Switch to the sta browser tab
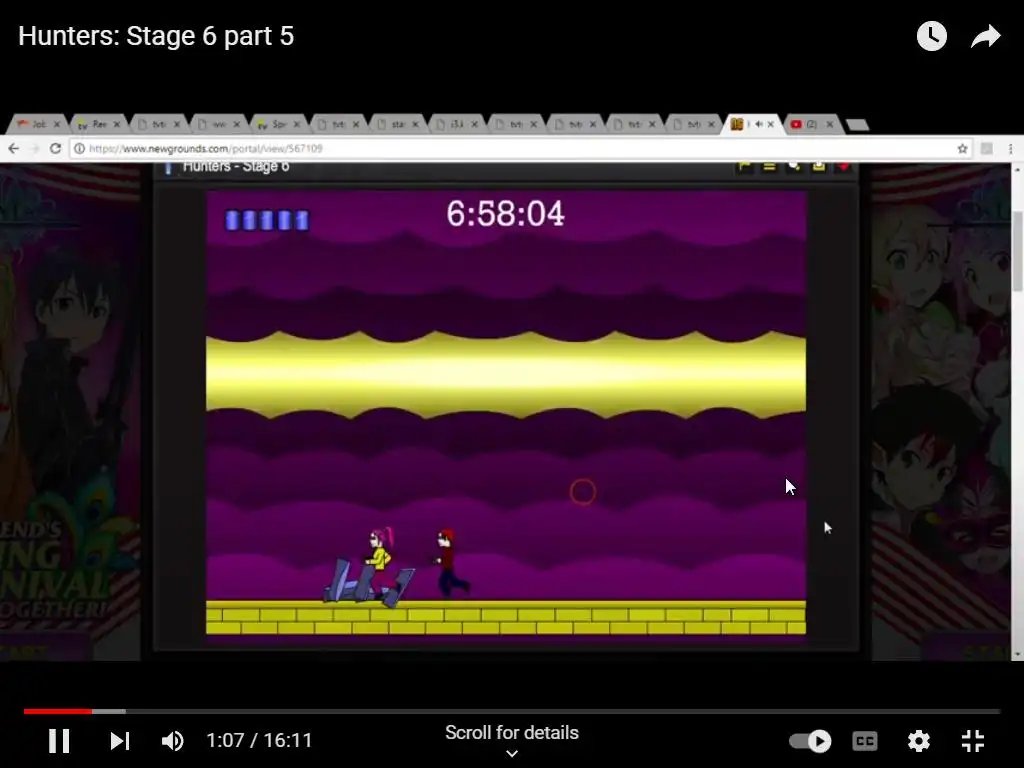Viewport: 1024px width, 768px height. point(398,124)
